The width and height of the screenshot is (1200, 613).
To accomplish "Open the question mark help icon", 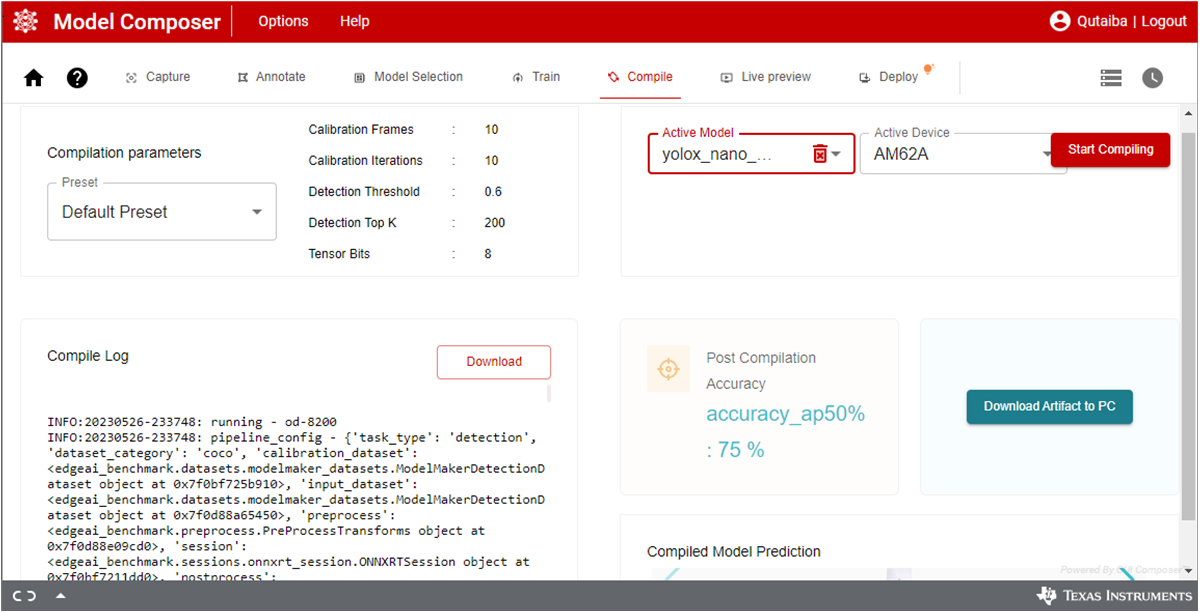I will coord(77,78).
